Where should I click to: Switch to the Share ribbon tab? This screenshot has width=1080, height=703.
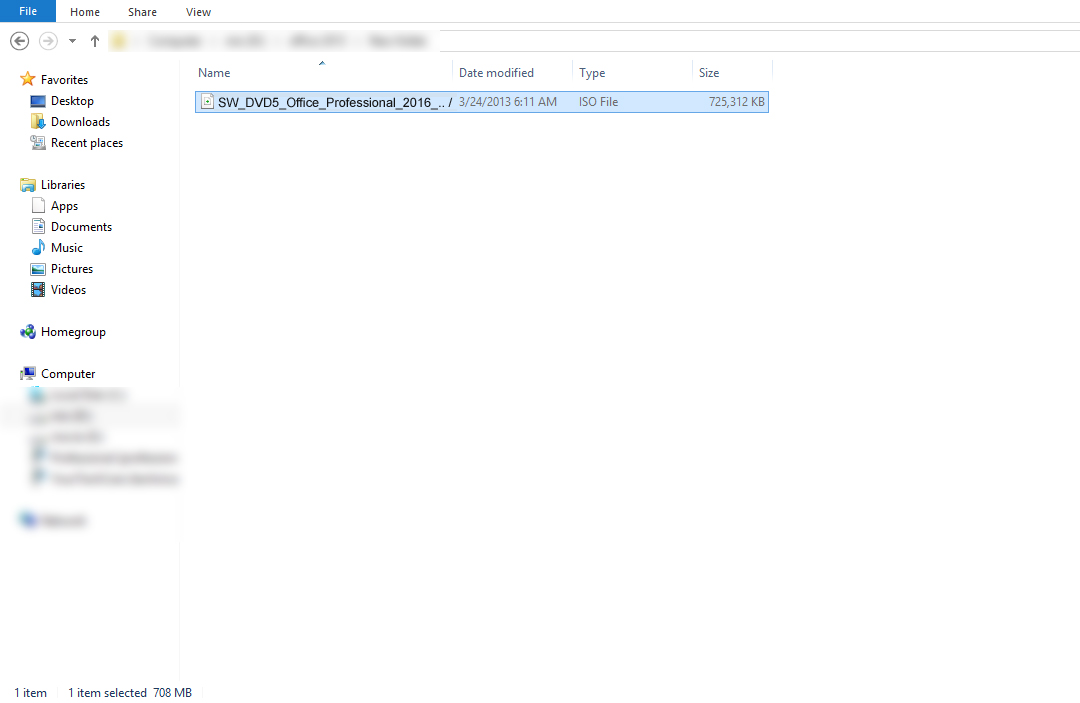(x=142, y=12)
